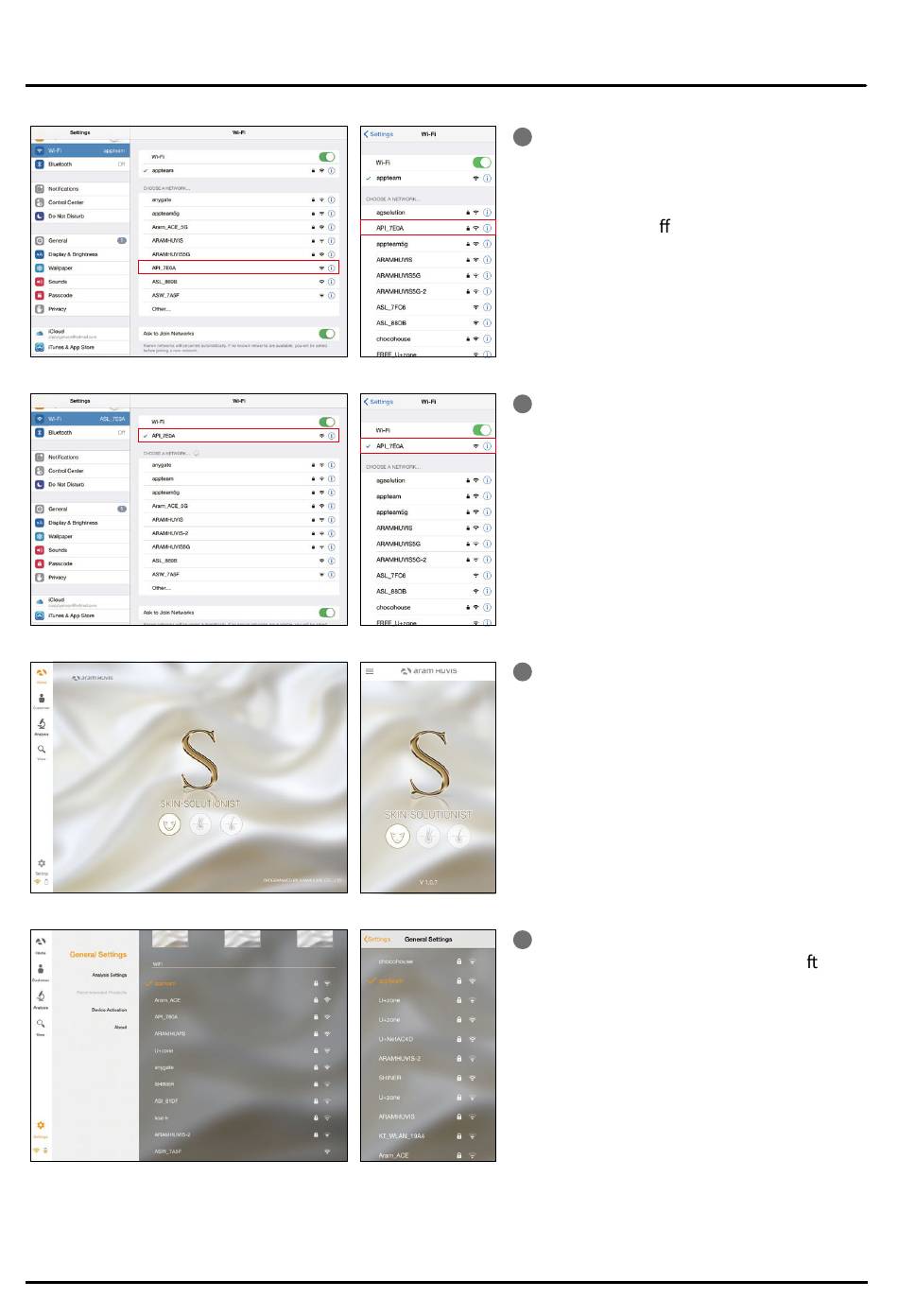This screenshot has height=1316, width=898.
Task: Open Control Center in first iPad settings sidebar
Action: (80, 202)
